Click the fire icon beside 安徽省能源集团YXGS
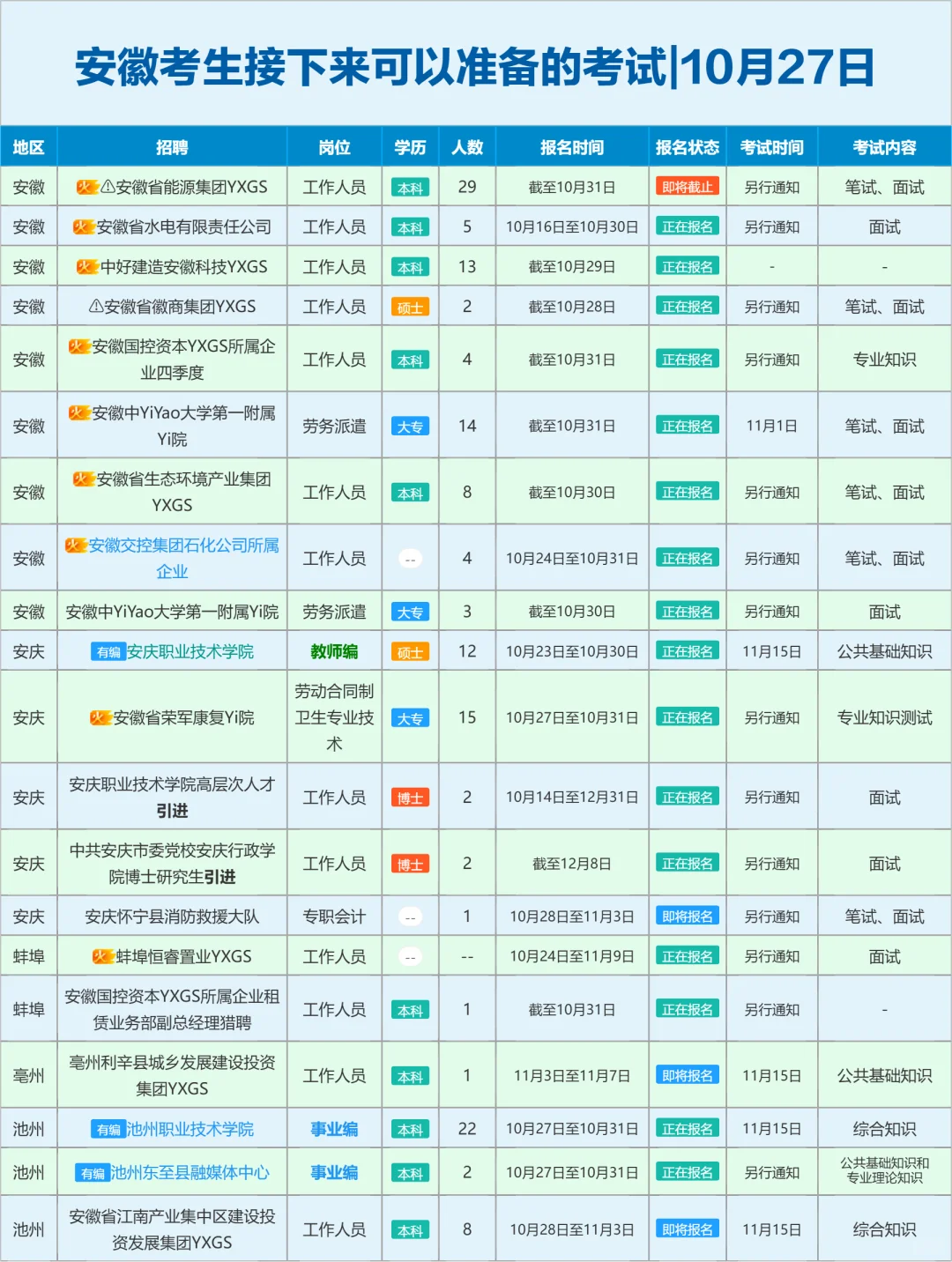The width and height of the screenshot is (952, 1262). pos(87,185)
